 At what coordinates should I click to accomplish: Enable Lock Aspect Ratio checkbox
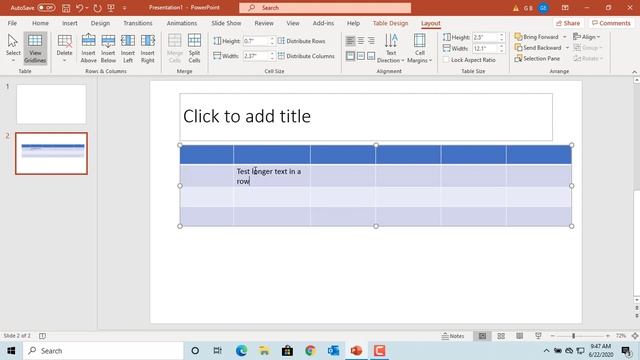pyautogui.click(x=446, y=60)
